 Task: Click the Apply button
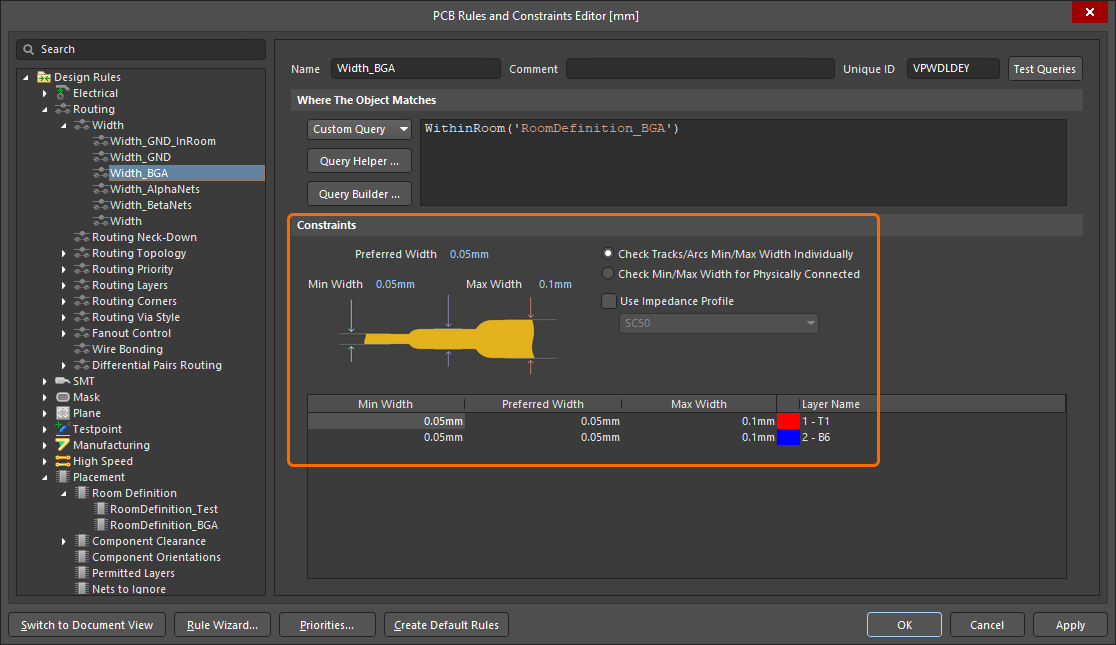pyautogui.click(x=1070, y=625)
